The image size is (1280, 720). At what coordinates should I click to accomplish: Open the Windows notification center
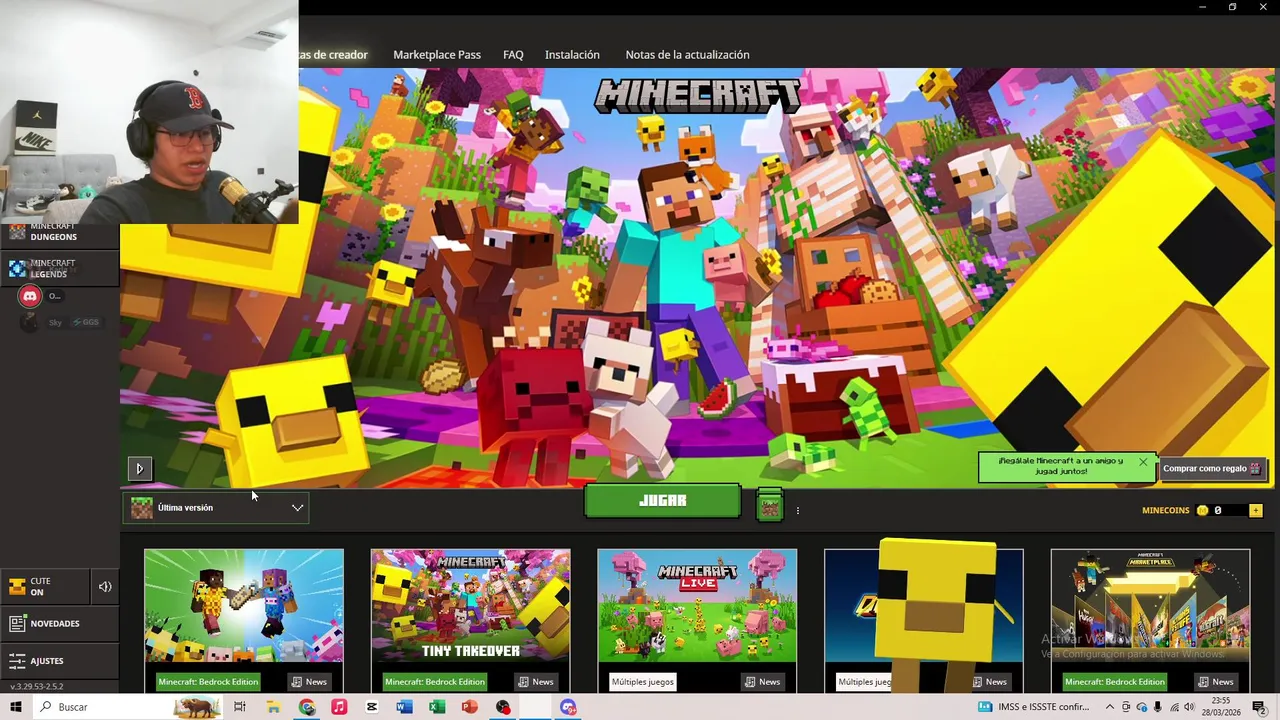tap(1259, 707)
